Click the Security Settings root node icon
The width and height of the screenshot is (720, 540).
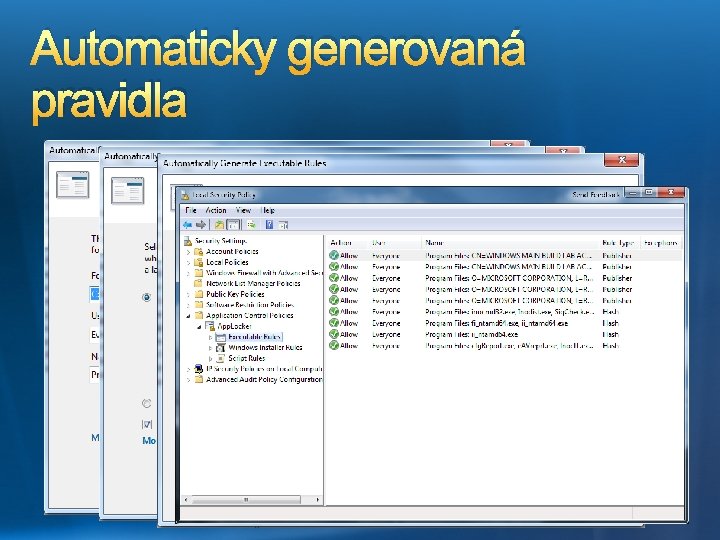pos(188,241)
